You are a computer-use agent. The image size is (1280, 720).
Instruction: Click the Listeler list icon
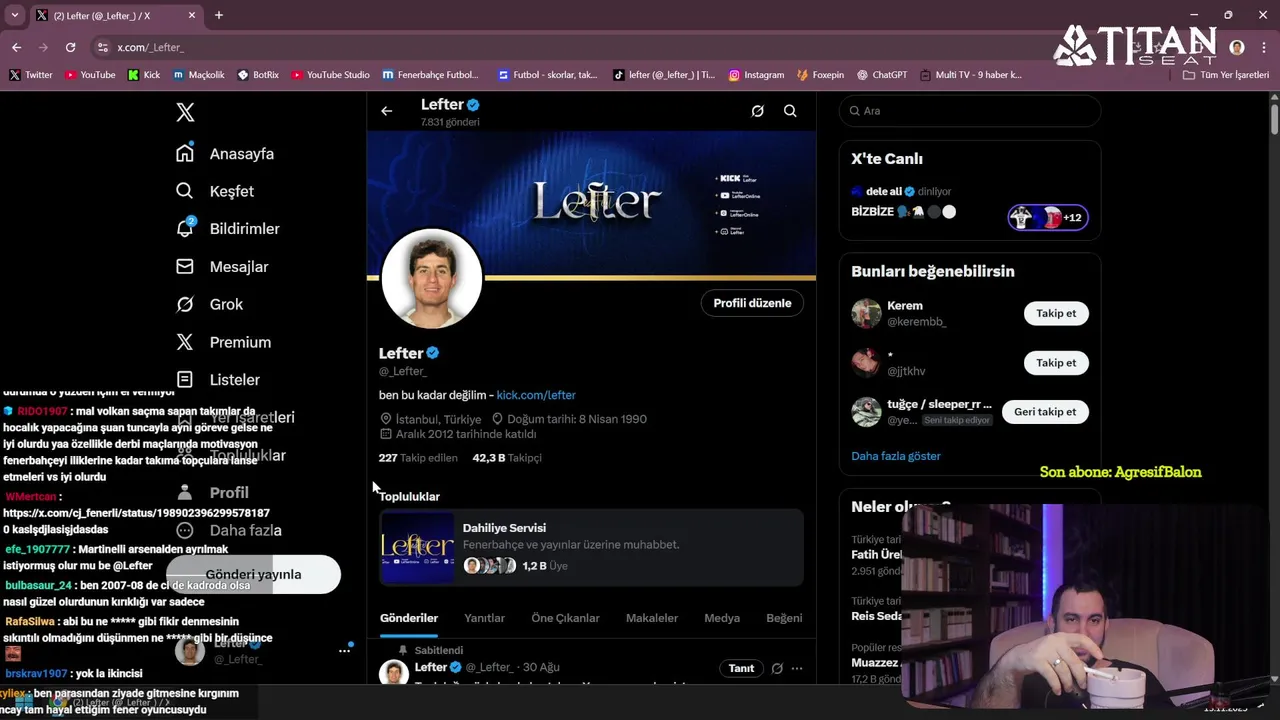click(185, 380)
